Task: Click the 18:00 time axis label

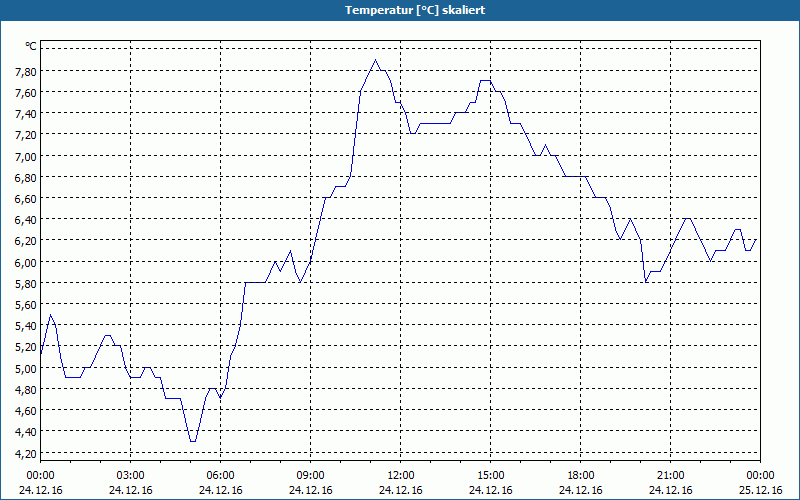Action: coord(581,476)
